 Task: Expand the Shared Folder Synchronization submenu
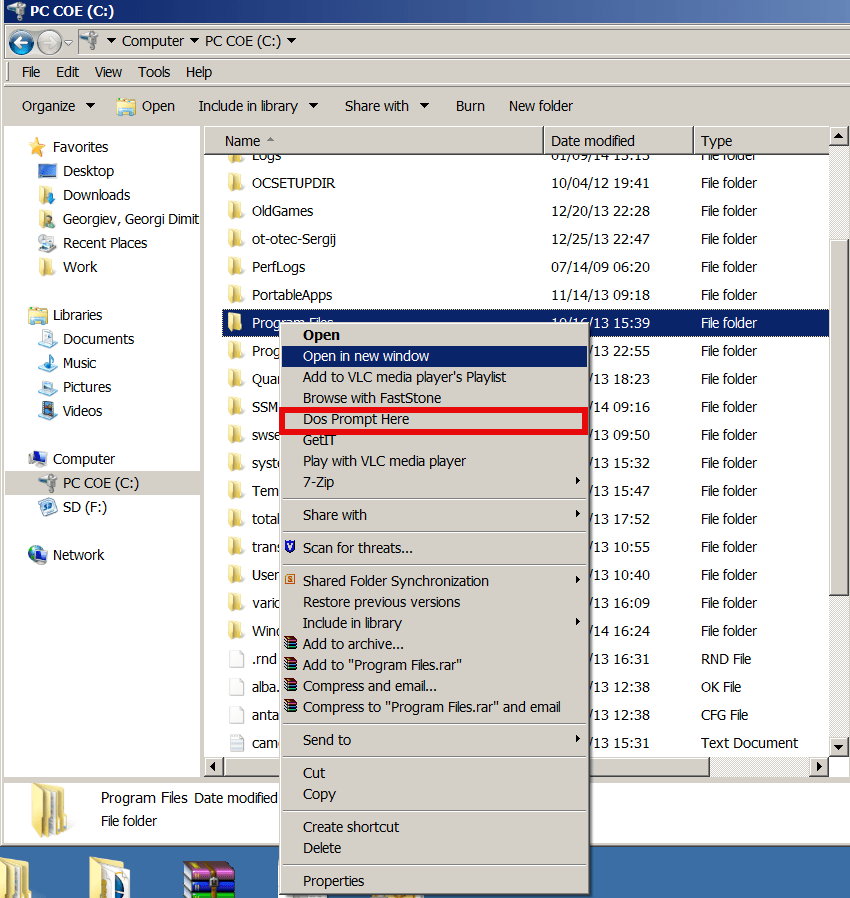[577, 580]
